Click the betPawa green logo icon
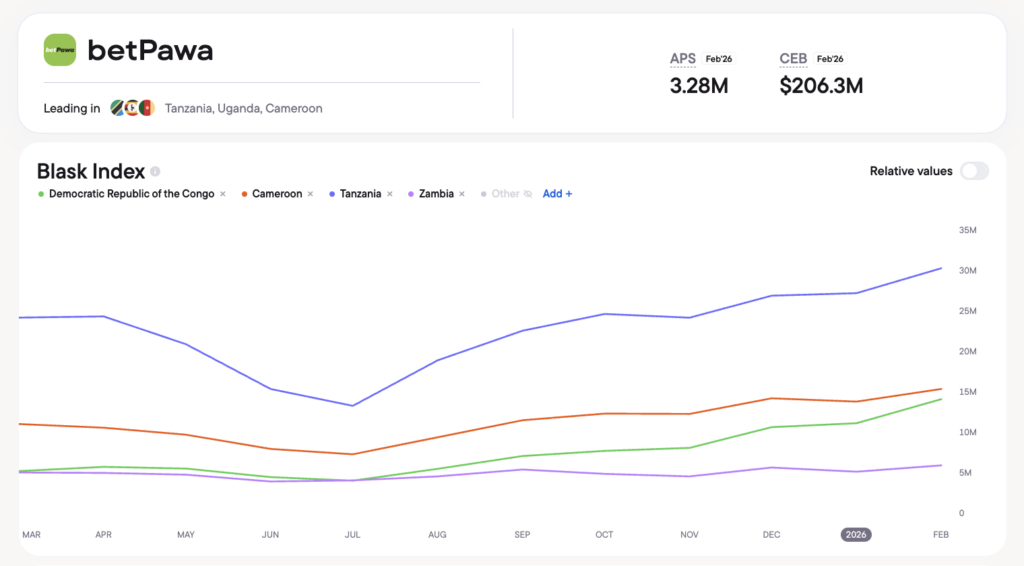Image resolution: width=1024 pixels, height=566 pixels. (x=60, y=50)
